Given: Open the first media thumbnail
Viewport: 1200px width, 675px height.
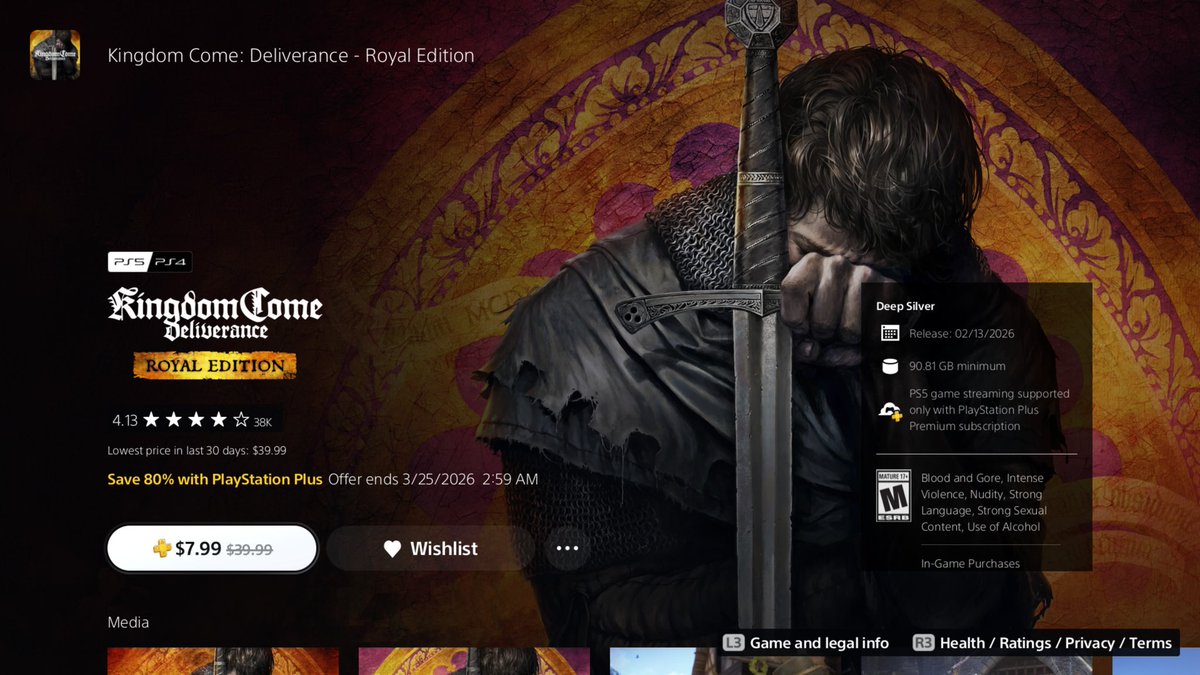Looking at the screenshot, I should [223, 661].
